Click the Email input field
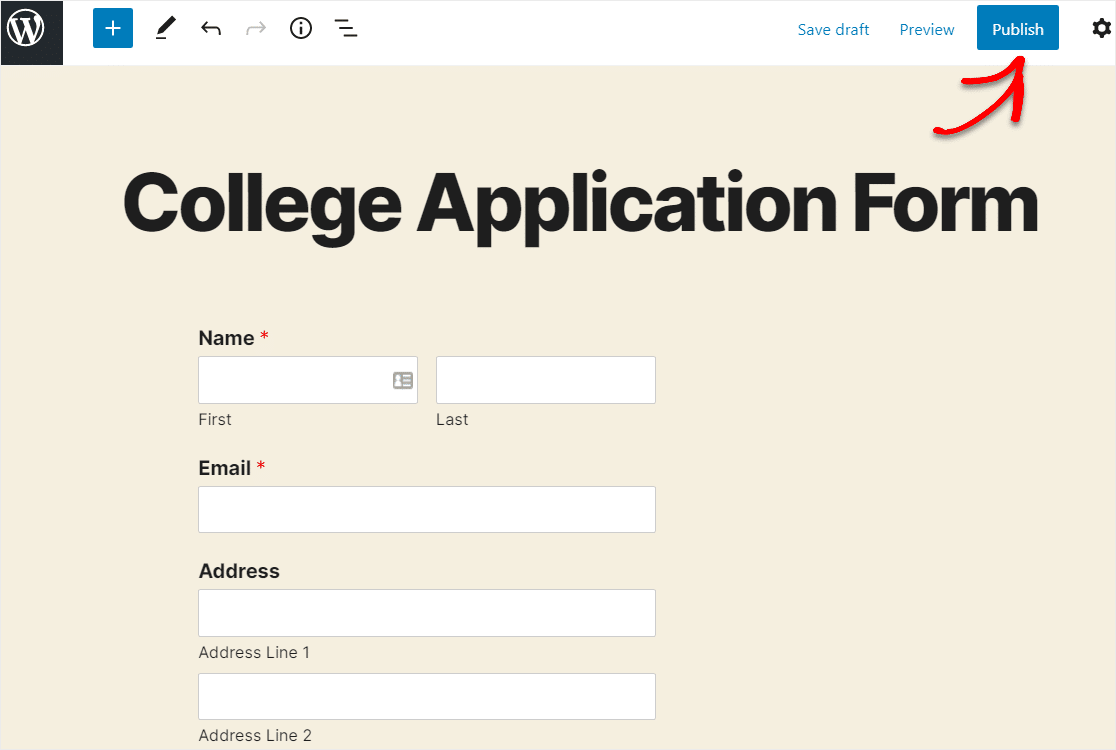Screen dimensions: 1116x750 427,509
